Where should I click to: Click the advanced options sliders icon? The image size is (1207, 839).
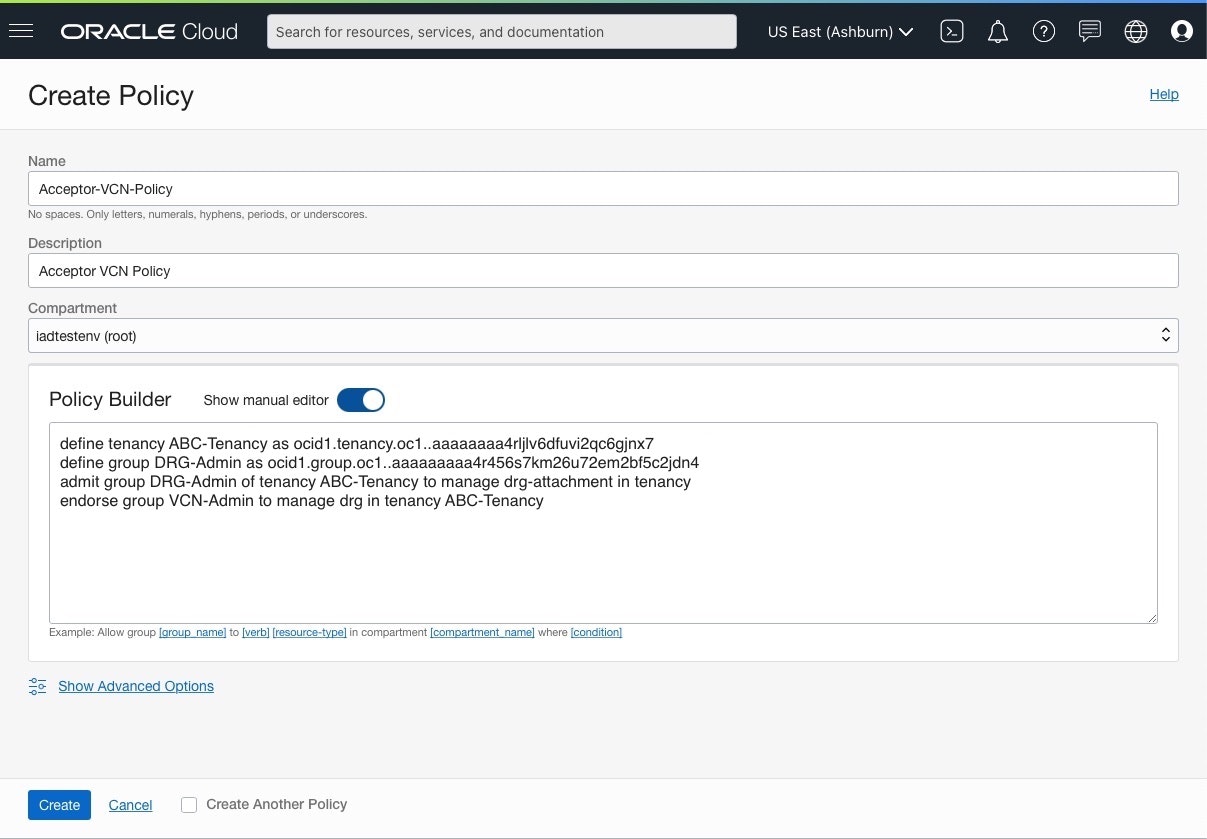38,686
